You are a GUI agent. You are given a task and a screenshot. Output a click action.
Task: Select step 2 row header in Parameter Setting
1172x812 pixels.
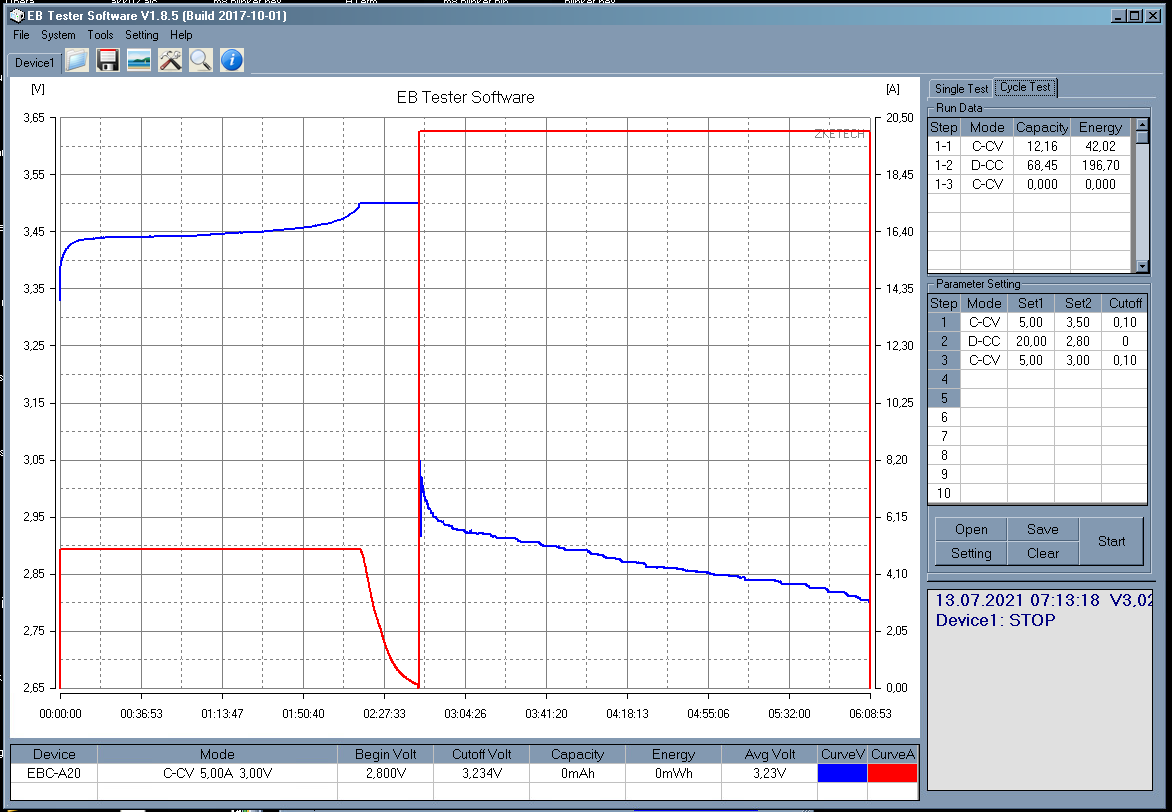click(x=944, y=341)
